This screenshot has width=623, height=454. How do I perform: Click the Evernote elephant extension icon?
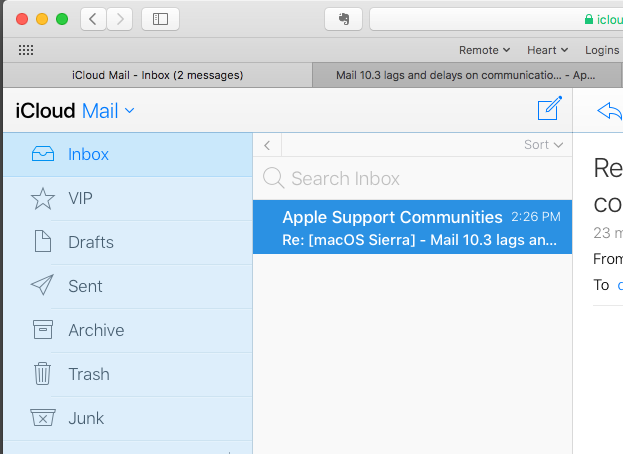(x=343, y=19)
